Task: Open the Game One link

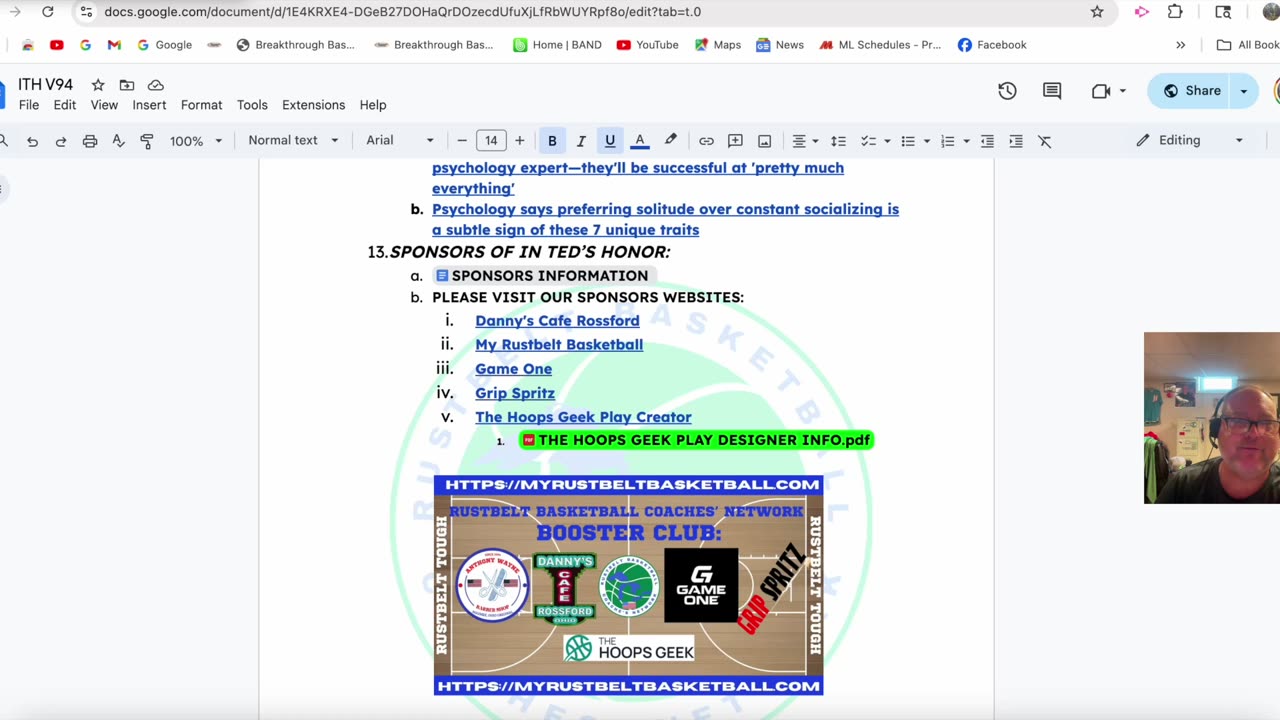Action: coord(513,369)
